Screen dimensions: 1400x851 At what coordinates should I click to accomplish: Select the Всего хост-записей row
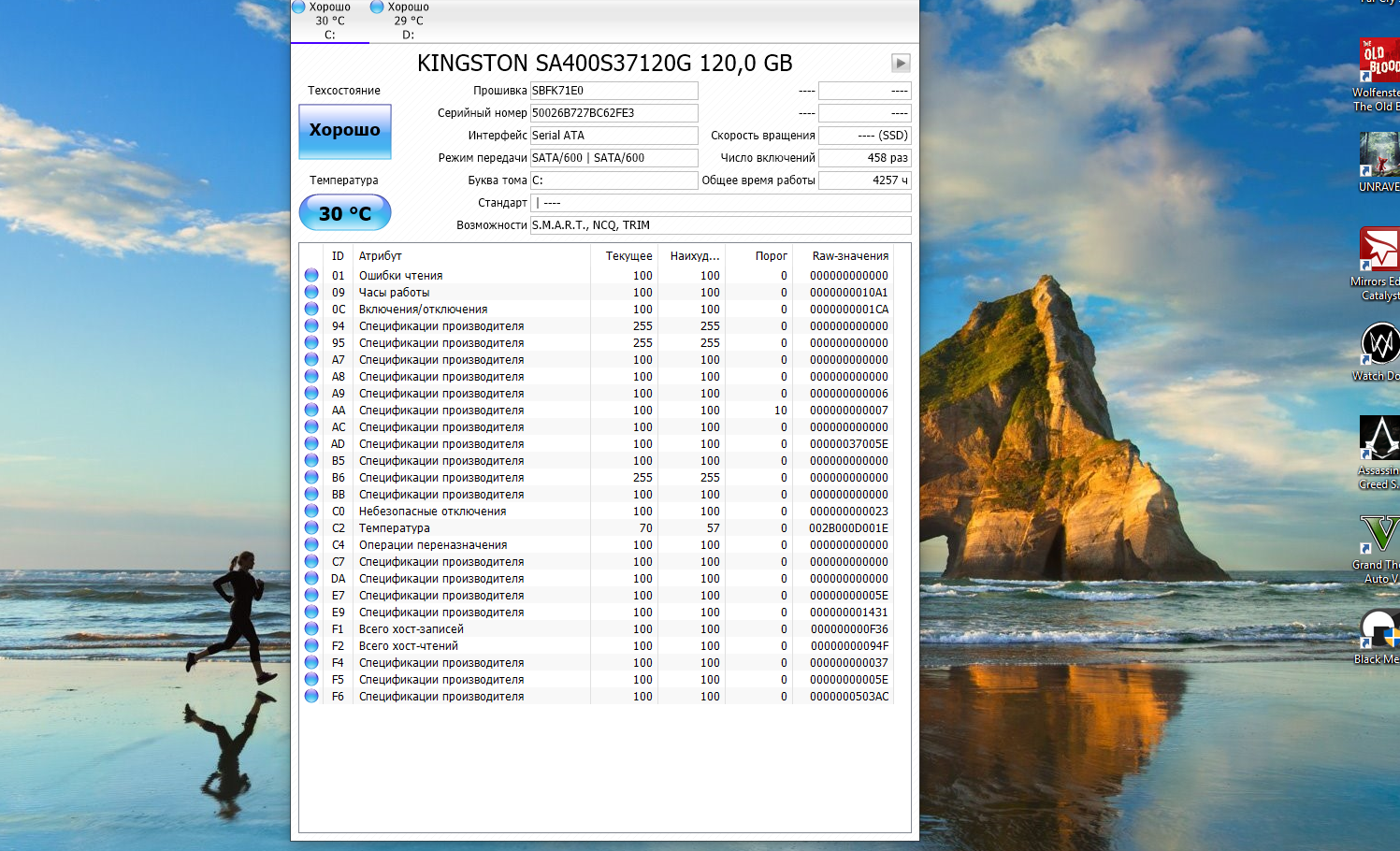pyautogui.click(x=597, y=629)
